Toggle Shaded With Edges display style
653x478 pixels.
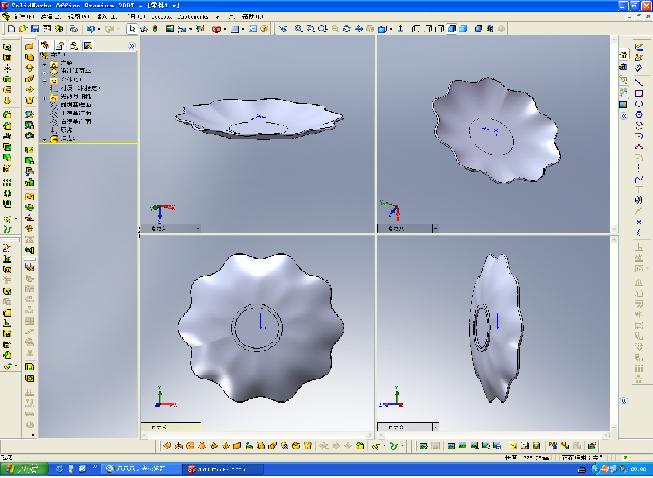[452, 29]
